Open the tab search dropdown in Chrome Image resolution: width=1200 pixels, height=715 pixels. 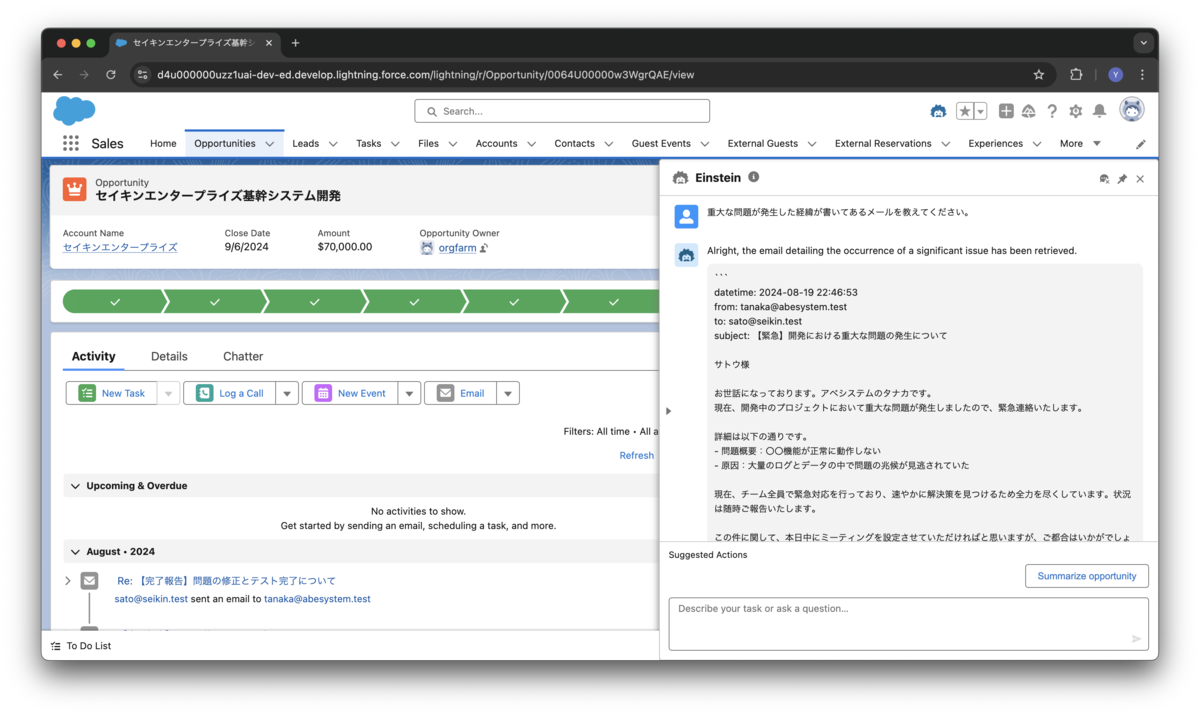pos(1143,43)
